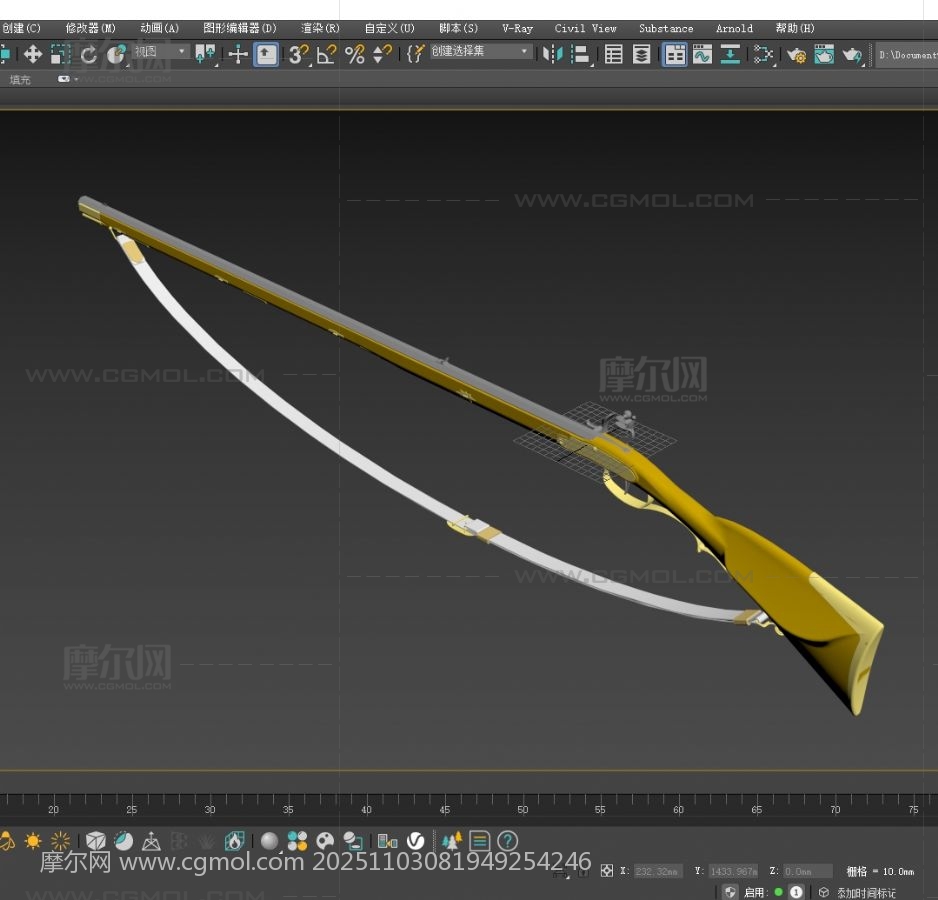Open the V-Ray menu
This screenshot has height=900, width=938.
[517, 28]
